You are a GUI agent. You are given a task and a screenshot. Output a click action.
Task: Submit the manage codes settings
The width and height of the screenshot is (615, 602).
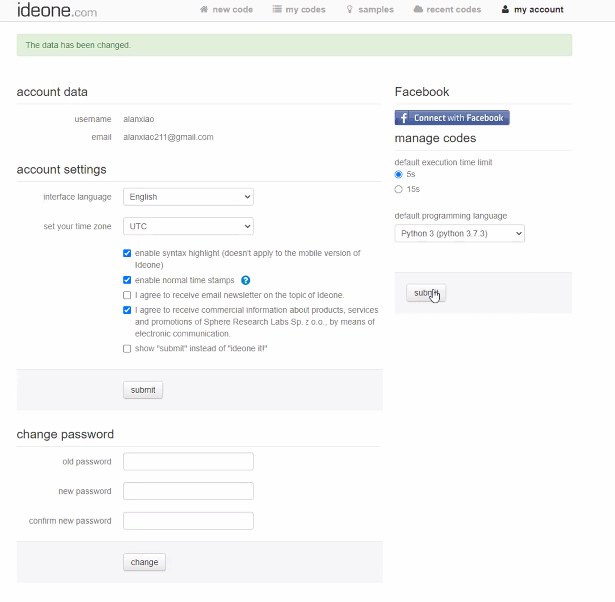coord(426,293)
